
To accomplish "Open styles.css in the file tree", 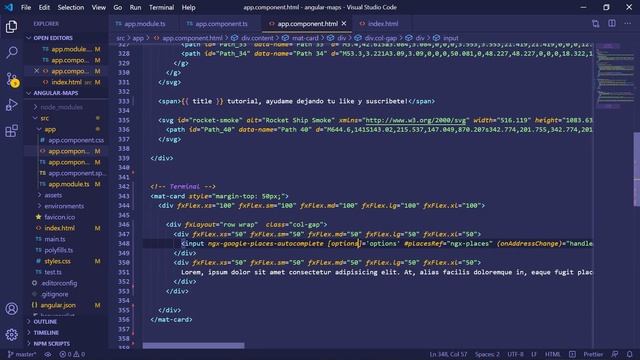I will [57, 261].
